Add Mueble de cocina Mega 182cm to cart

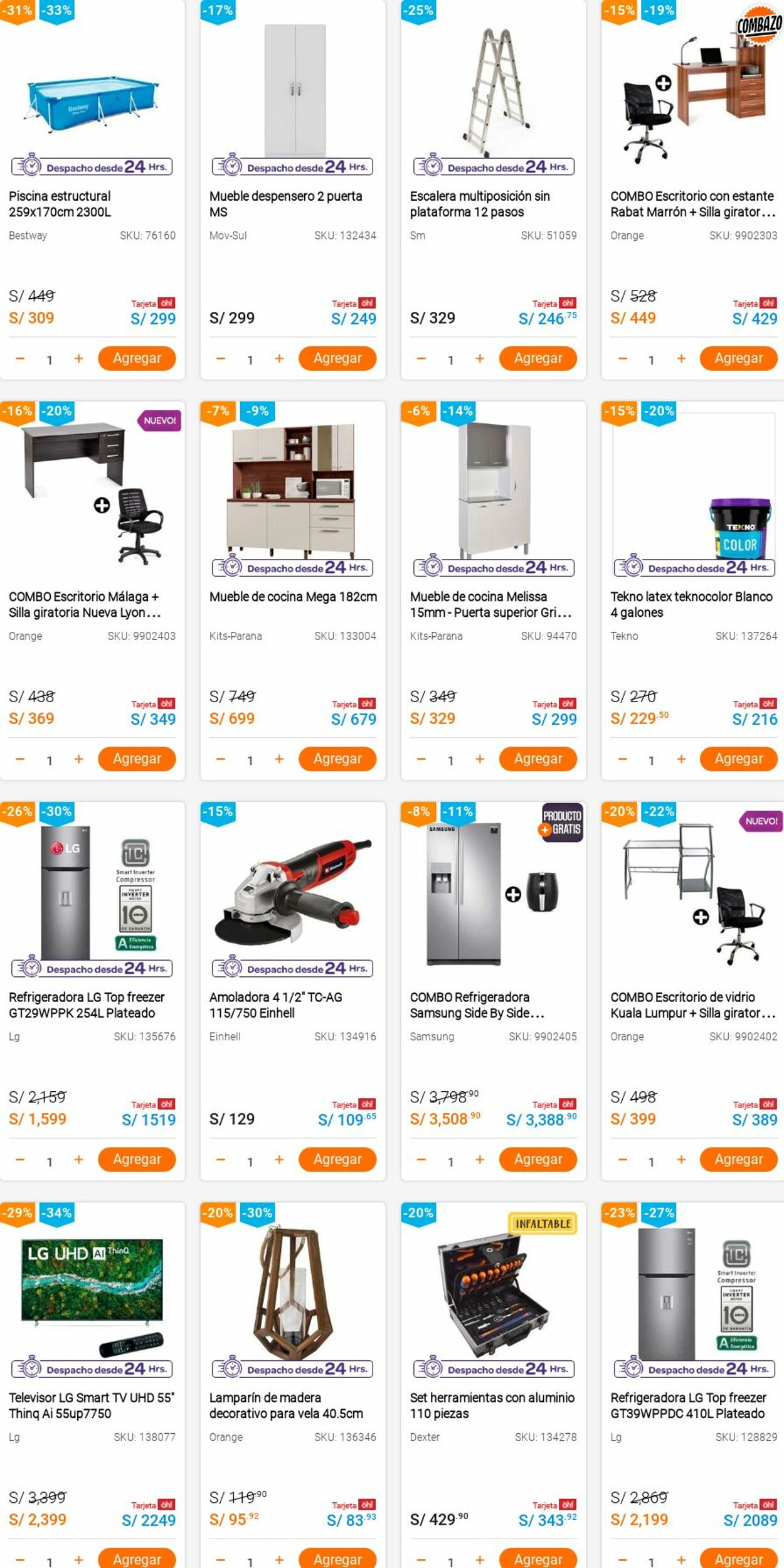click(337, 759)
